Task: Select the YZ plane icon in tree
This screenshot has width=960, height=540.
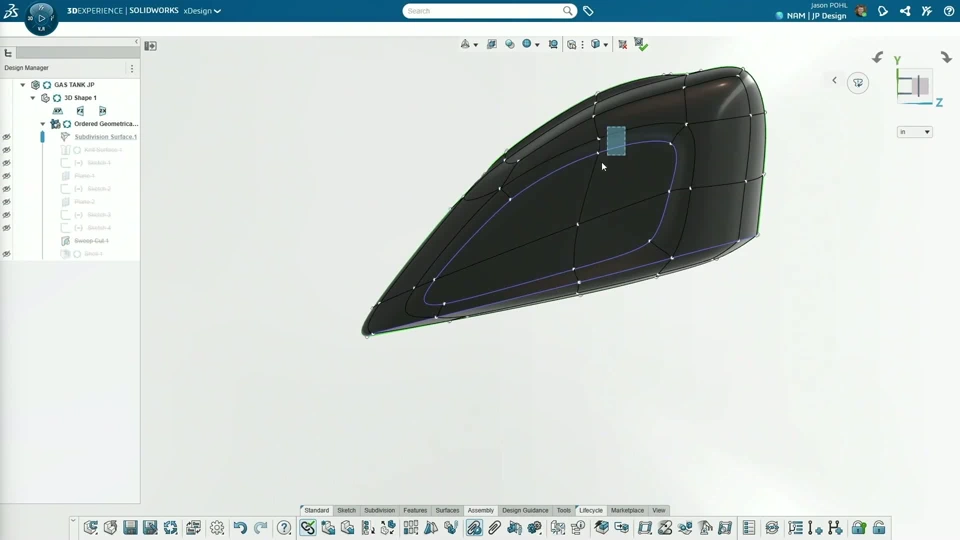Action: [80, 111]
